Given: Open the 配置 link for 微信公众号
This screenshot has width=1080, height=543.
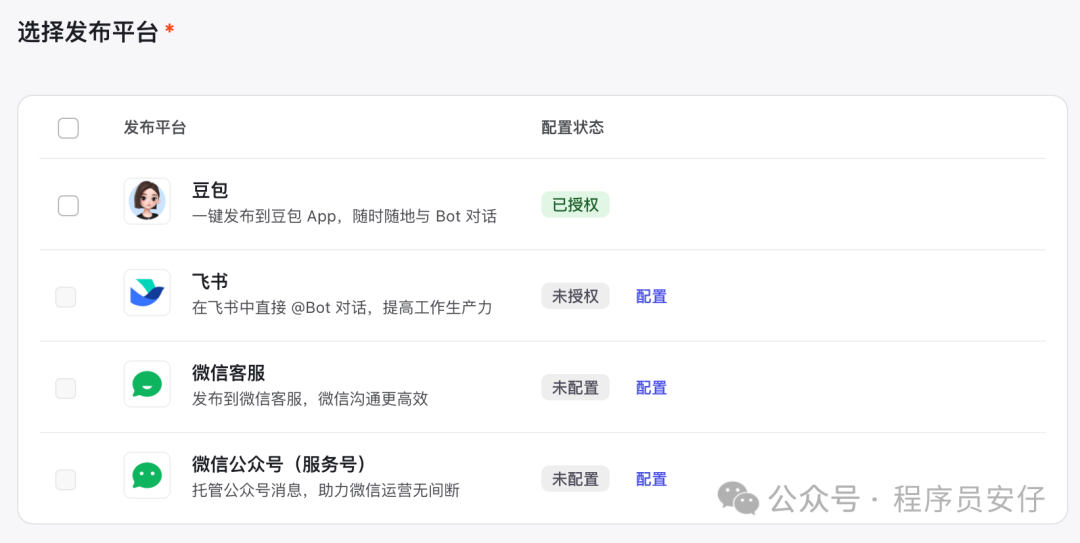Looking at the screenshot, I should (x=651, y=479).
